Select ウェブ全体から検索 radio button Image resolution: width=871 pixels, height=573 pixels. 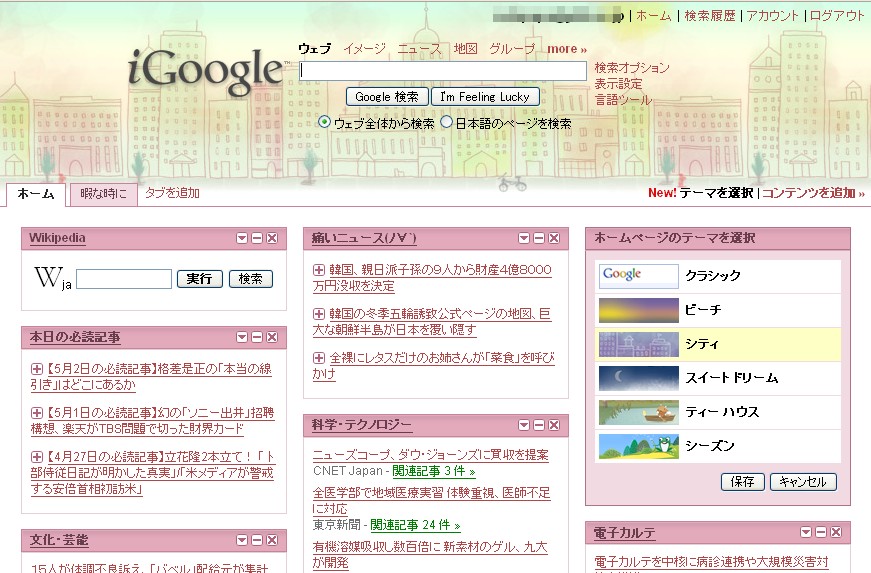[324, 122]
